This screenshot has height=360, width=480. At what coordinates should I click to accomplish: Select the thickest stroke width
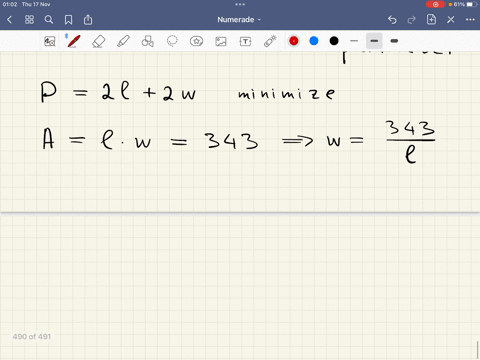tap(394, 41)
